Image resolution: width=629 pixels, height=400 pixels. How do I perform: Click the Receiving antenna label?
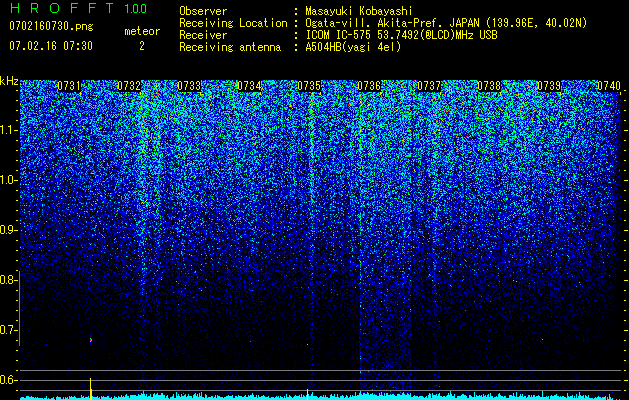[230, 47]
